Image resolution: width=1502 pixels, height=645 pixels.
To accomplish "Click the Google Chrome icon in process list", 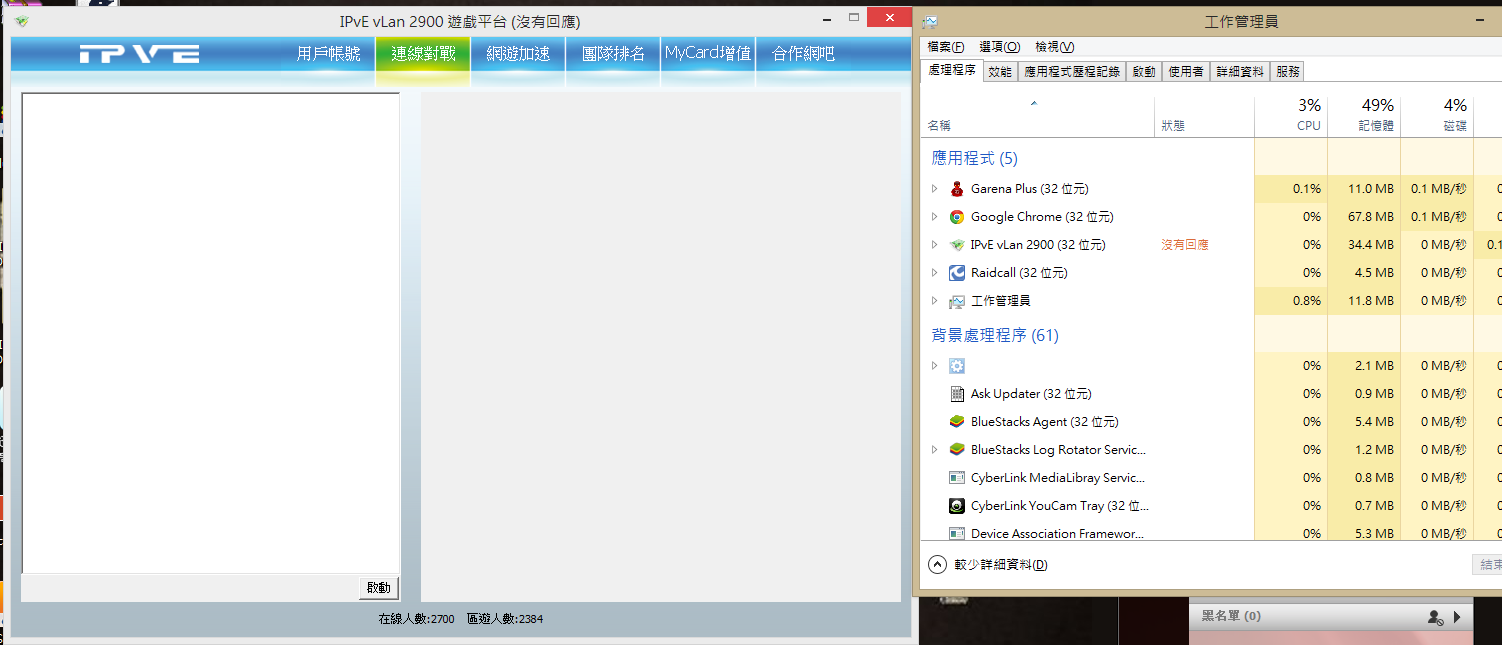I will tap(957, 217).
